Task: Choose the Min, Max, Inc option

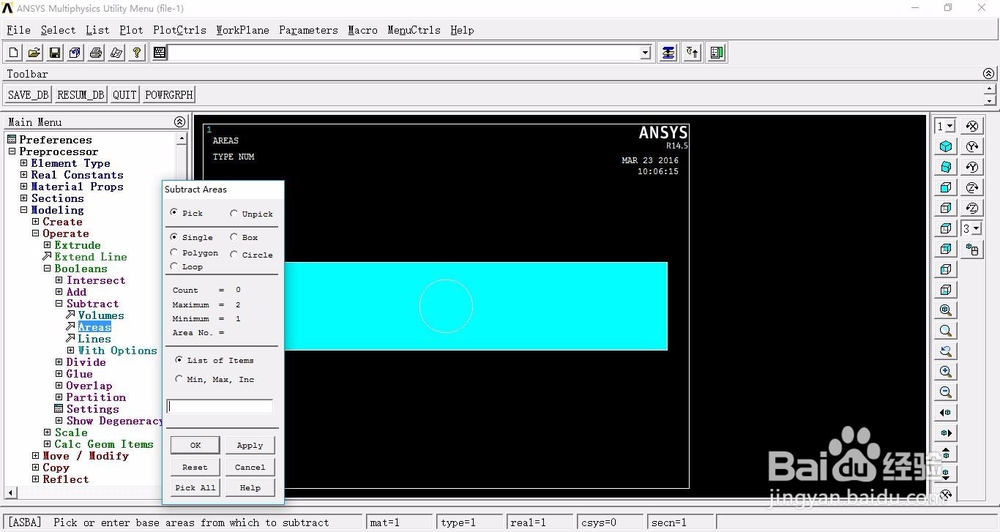Action: 179,379
